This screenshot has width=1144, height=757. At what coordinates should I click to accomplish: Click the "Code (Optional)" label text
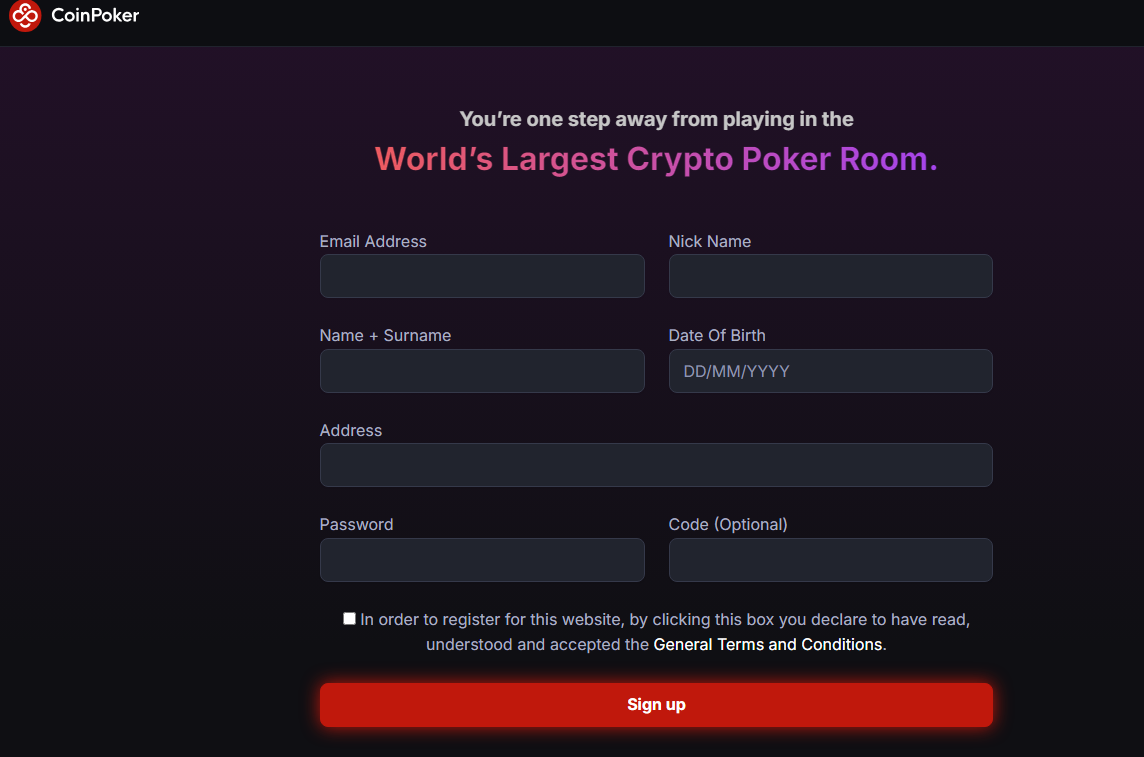coord(727,524)
